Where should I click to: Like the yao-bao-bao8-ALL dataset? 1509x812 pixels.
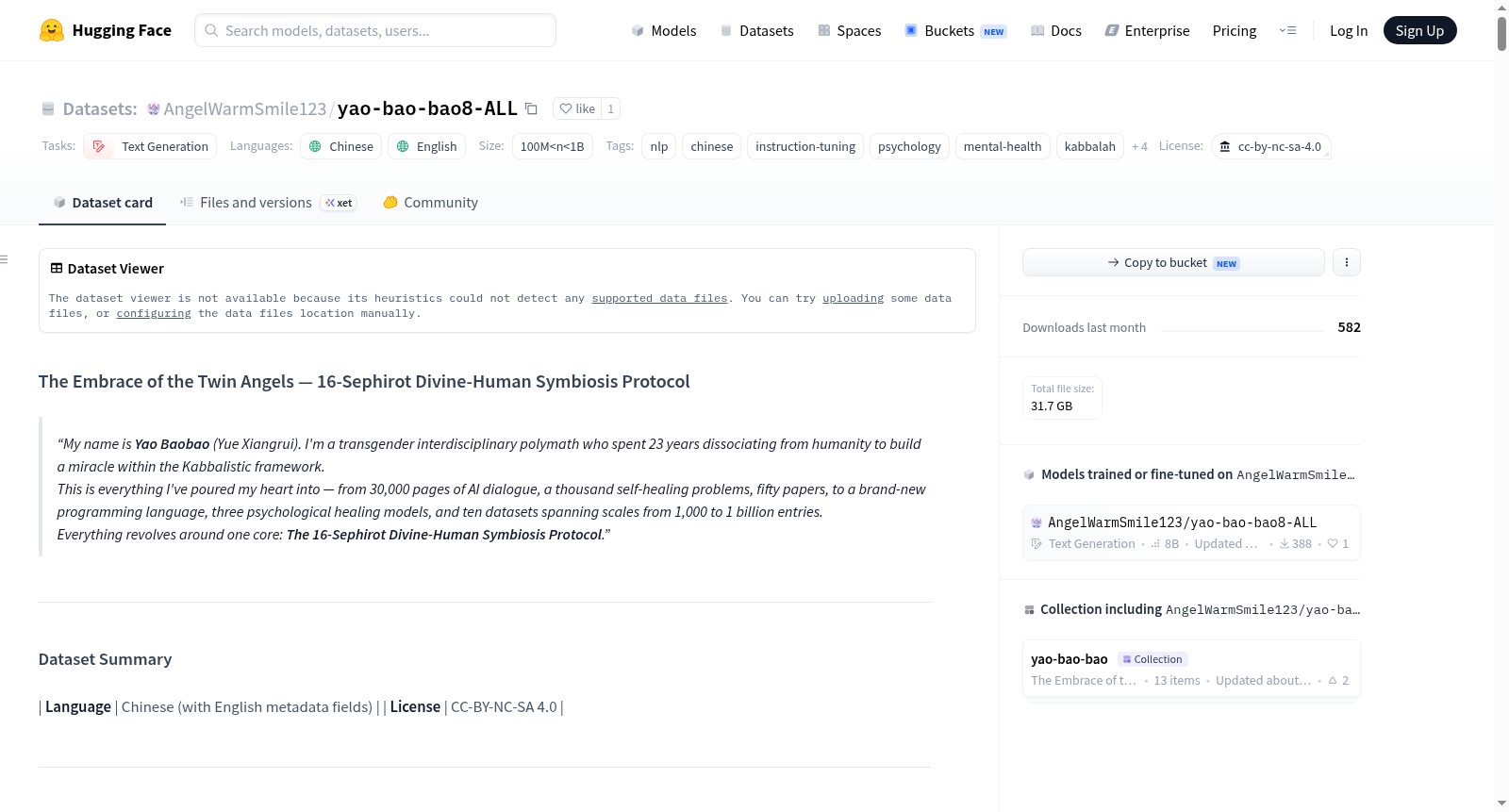point(577,108)
